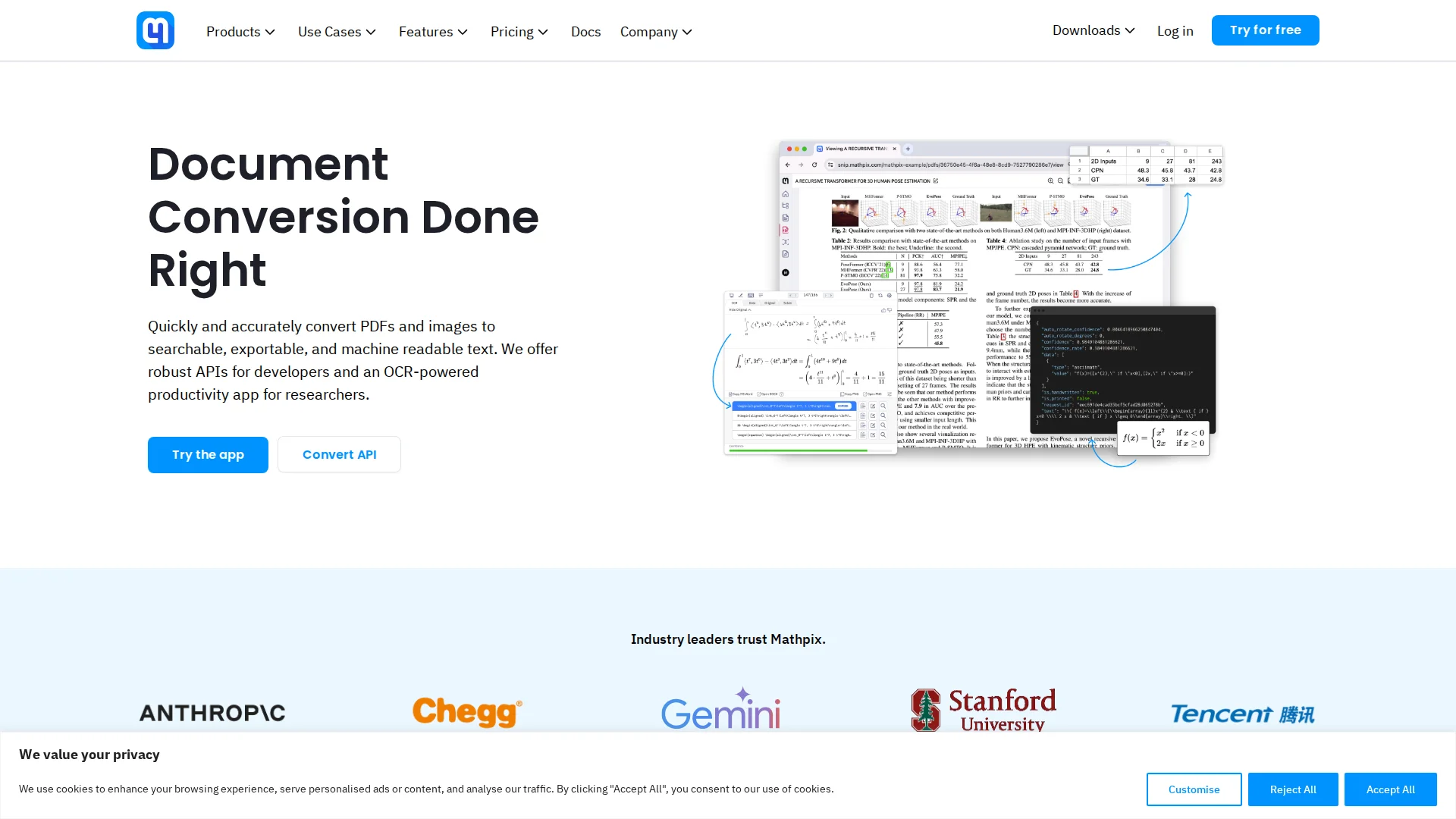Viewport: 1456px width, 819px height.
Task: Click the Chegg logo
Action: pos(467,712)
